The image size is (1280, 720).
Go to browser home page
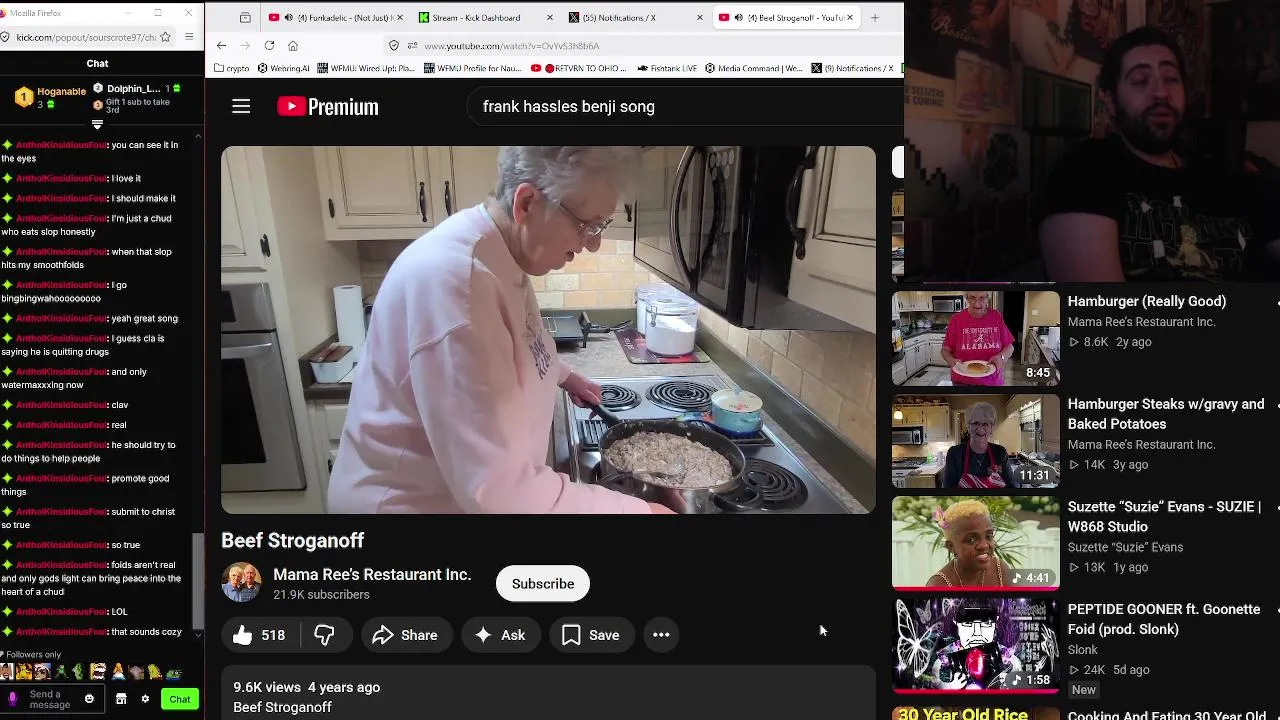293,45
